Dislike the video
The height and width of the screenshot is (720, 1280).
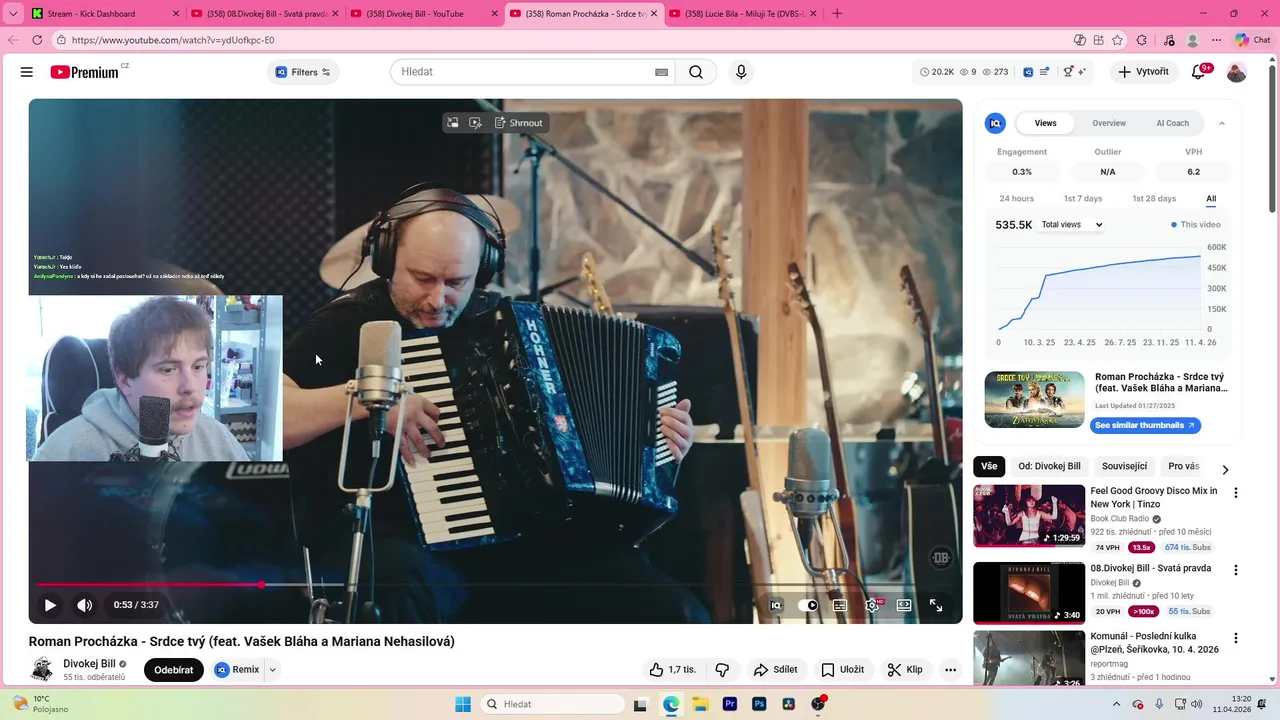[x=722, y=670]
